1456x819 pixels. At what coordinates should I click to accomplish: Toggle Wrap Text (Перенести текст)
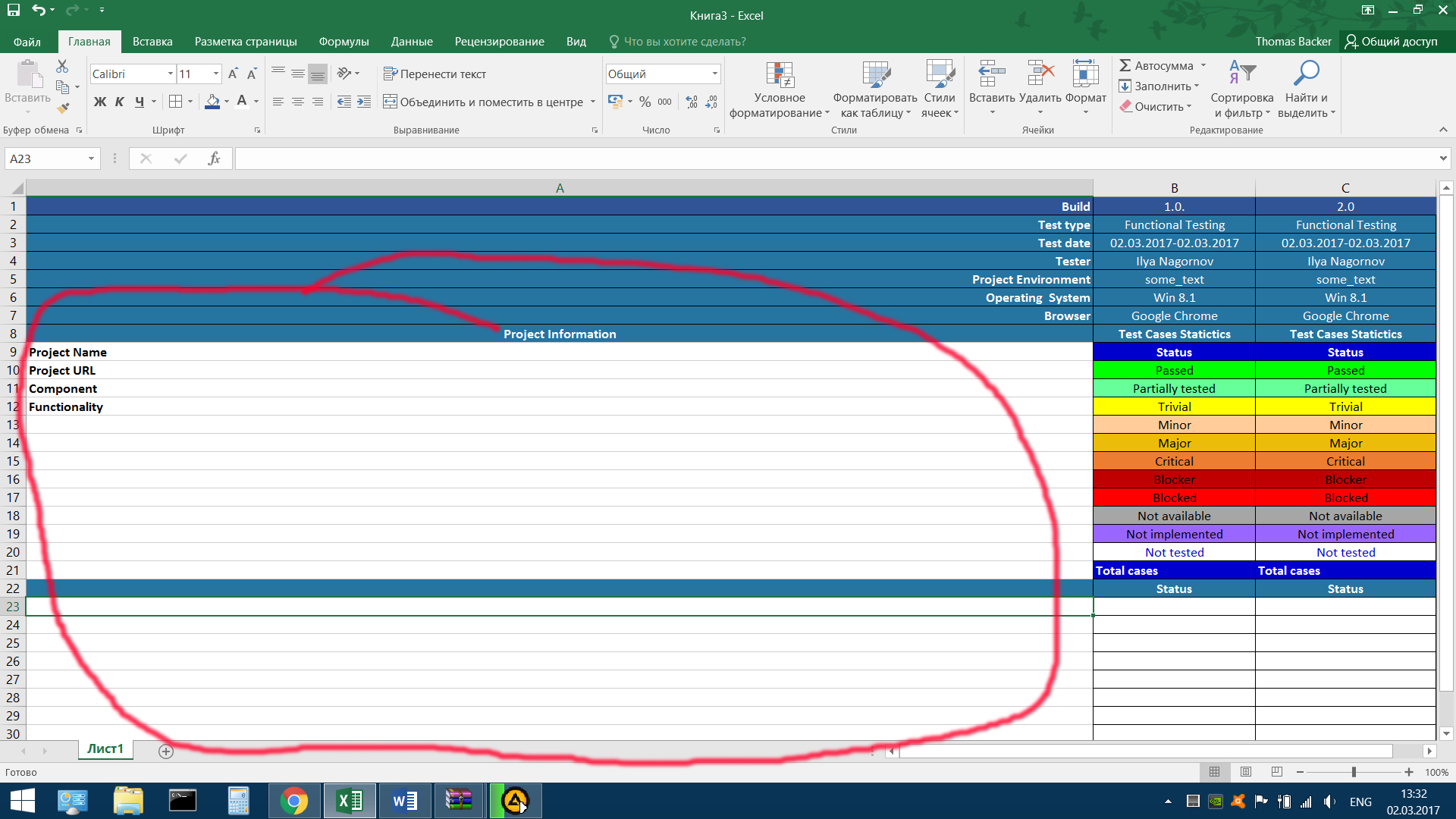tap(435, 74)
